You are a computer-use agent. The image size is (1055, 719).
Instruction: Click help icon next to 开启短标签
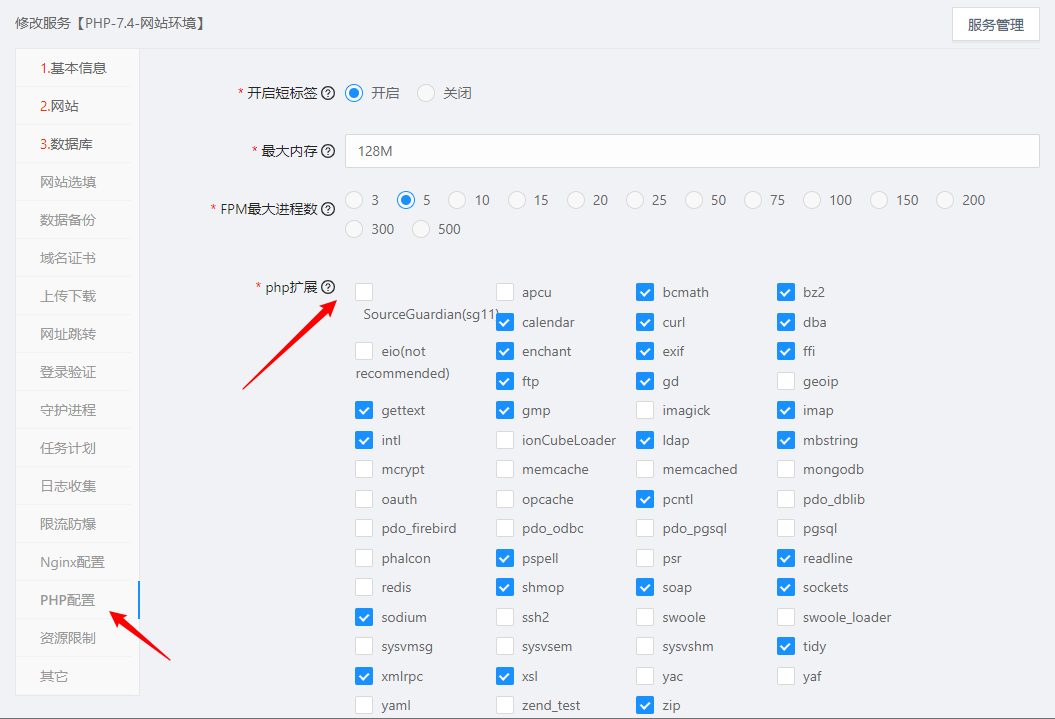click(x=328, y=93)
